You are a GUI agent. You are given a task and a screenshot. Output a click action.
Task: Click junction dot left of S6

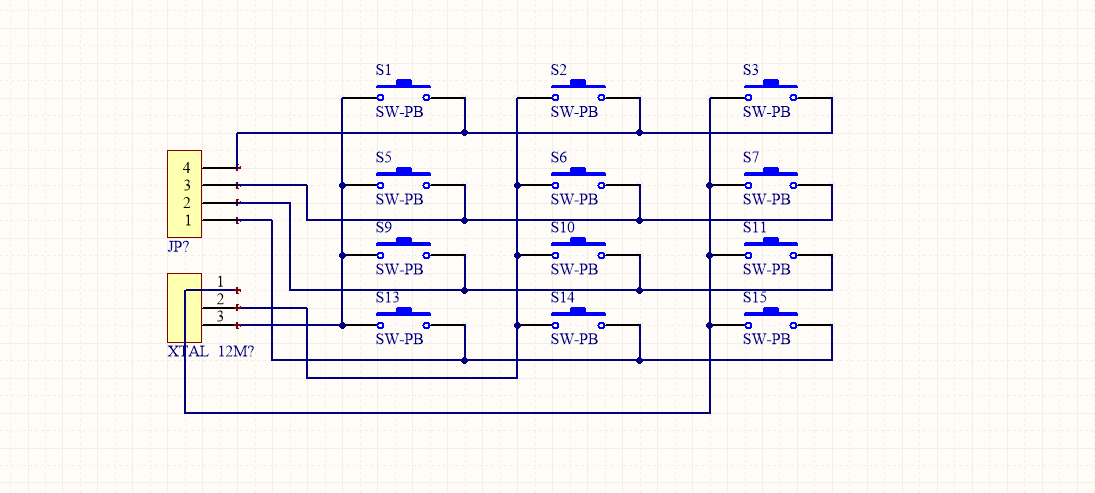click(x=517, y=185)
